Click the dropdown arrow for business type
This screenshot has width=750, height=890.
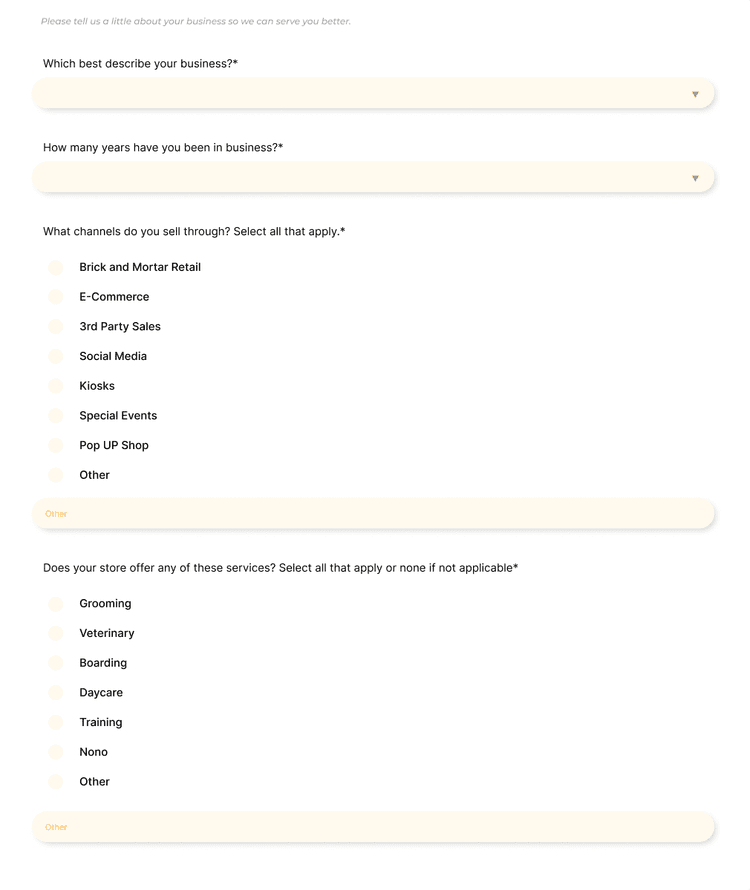tap(695, 93)
